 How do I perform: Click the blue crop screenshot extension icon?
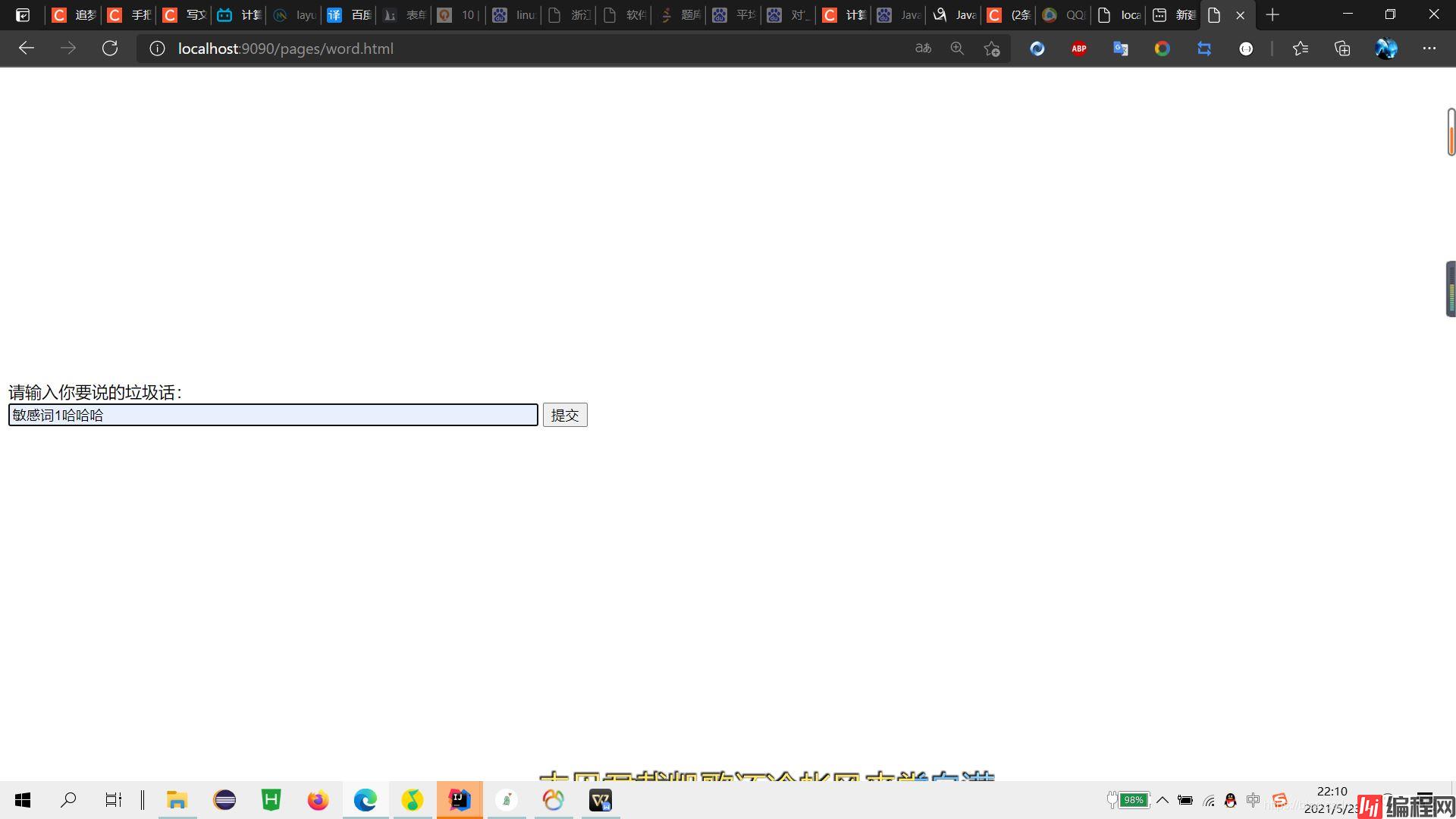click(x=1204, y=49)
